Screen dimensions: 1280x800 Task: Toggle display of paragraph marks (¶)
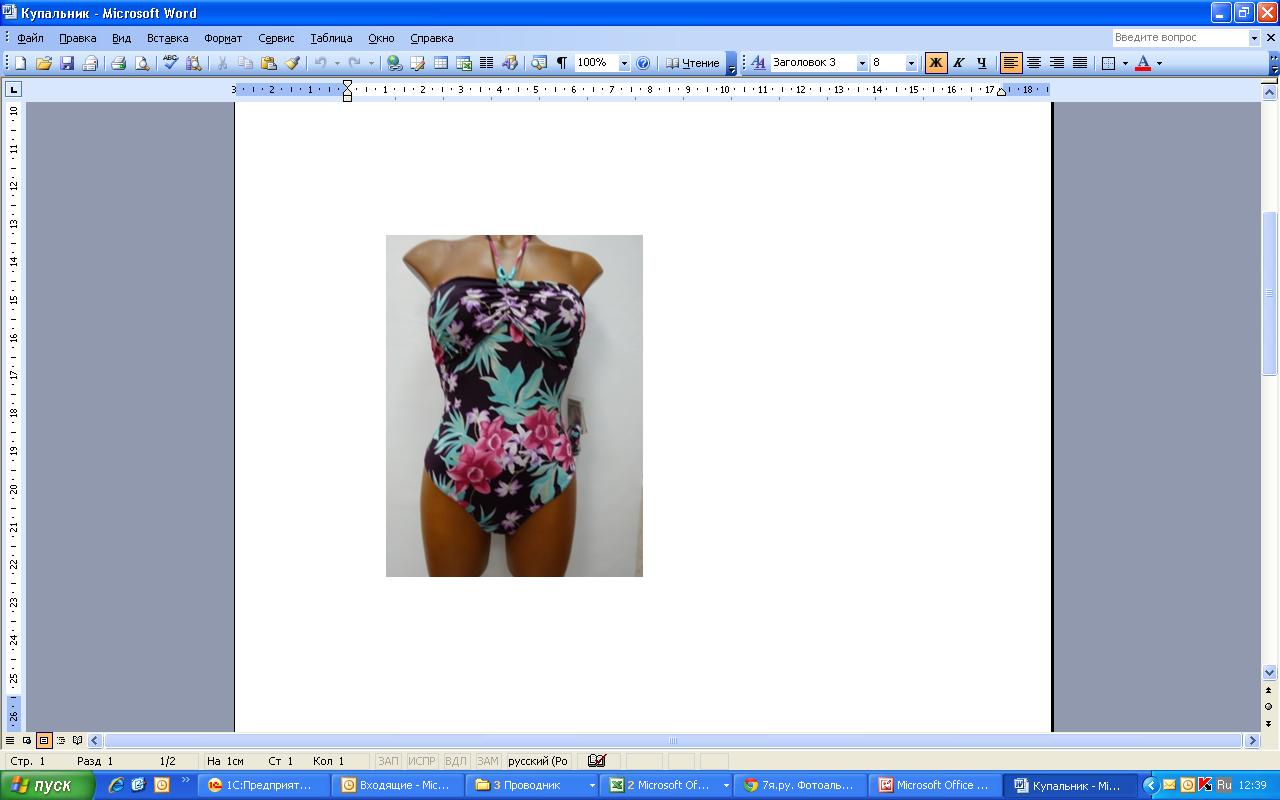point(562,63)
